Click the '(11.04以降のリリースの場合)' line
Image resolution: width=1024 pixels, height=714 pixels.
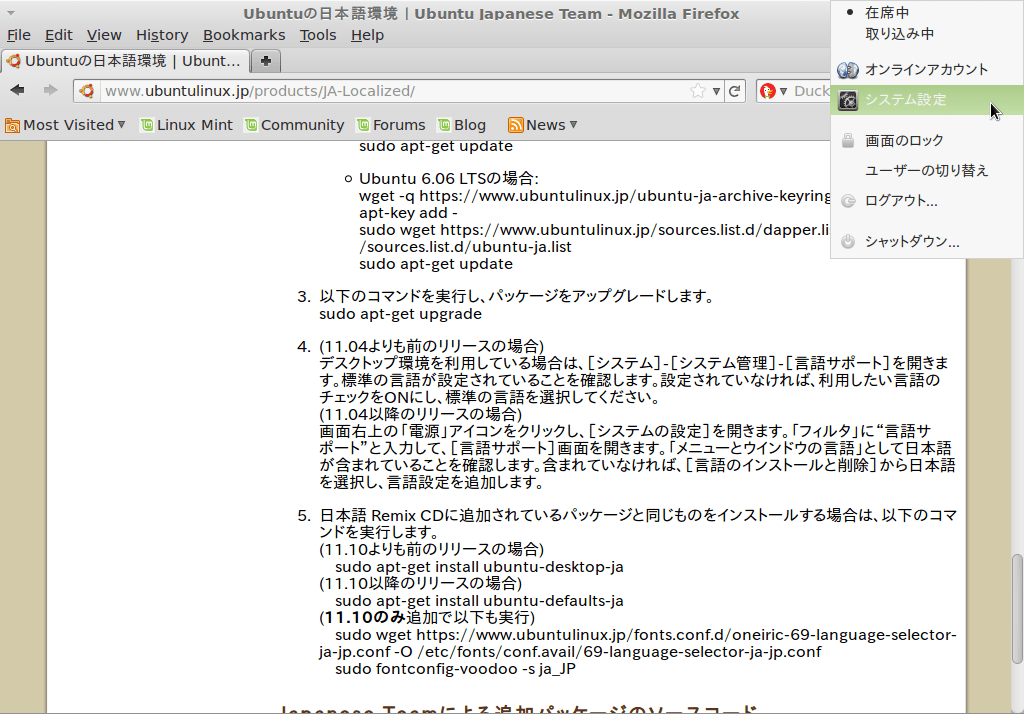(421, 414)
